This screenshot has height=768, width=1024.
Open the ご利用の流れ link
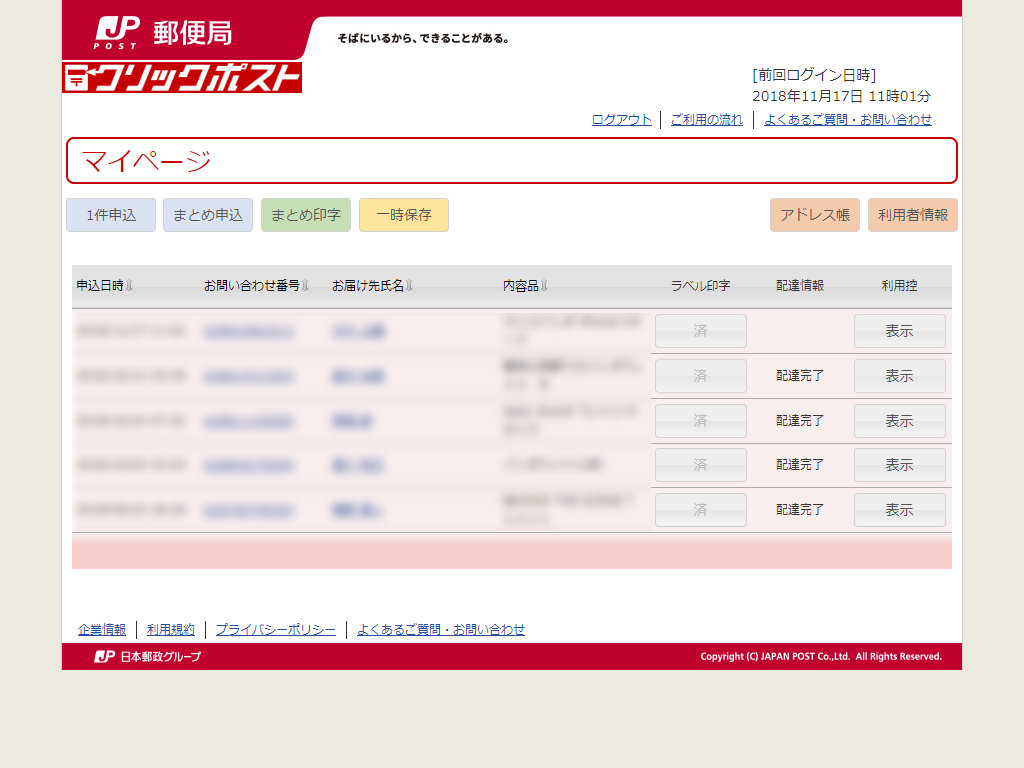click(707, 120)
